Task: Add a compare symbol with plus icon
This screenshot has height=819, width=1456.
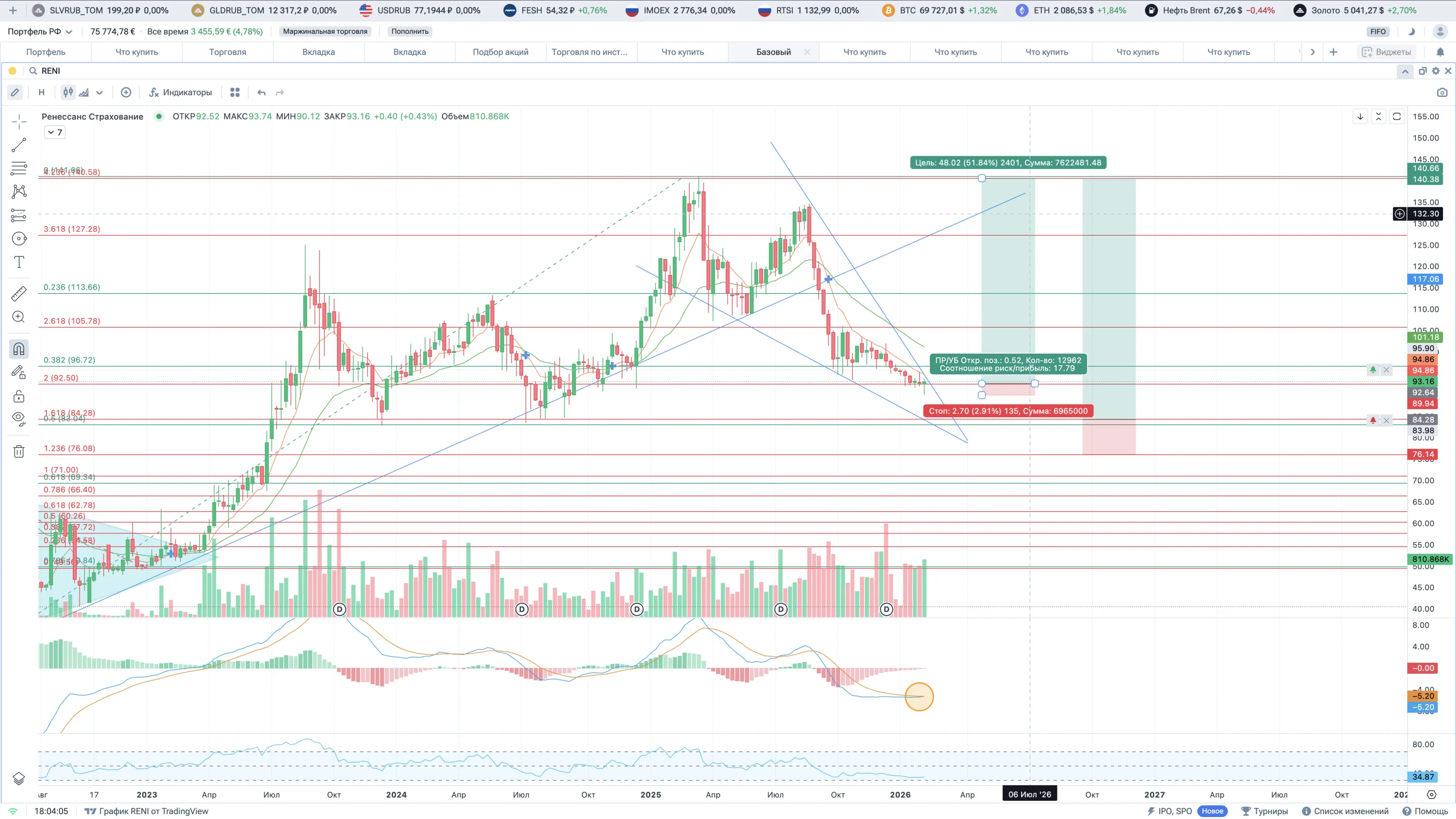Action: click(126, 92)
